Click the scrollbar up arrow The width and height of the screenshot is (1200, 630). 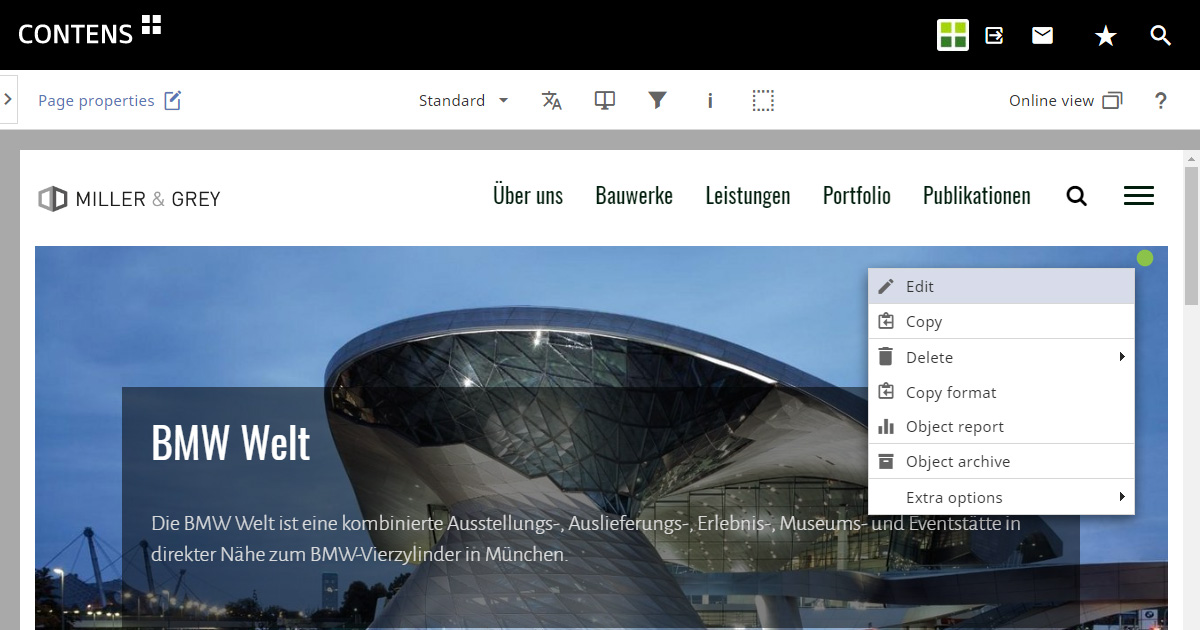[1191, 158]
